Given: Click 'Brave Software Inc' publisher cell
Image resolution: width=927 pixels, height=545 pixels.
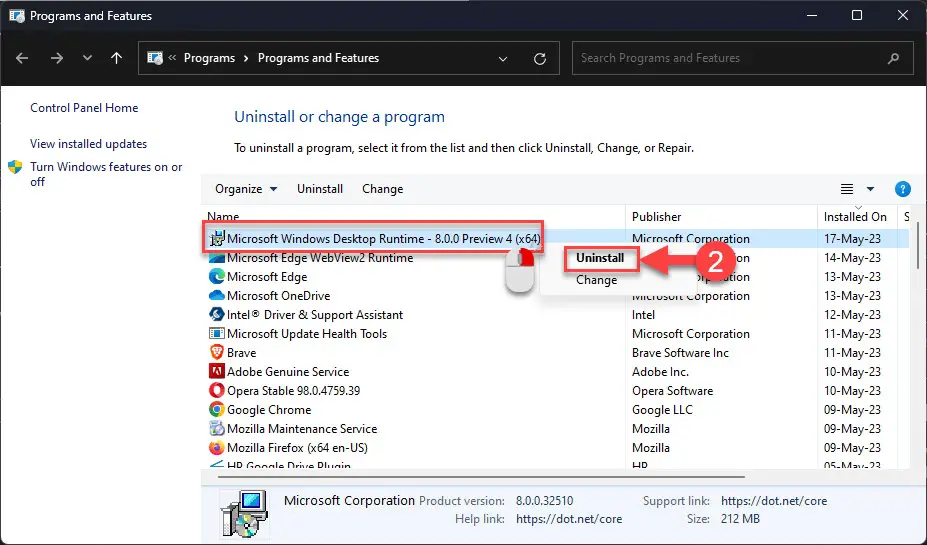Looking at the screenshot, I should pos(680,352).
